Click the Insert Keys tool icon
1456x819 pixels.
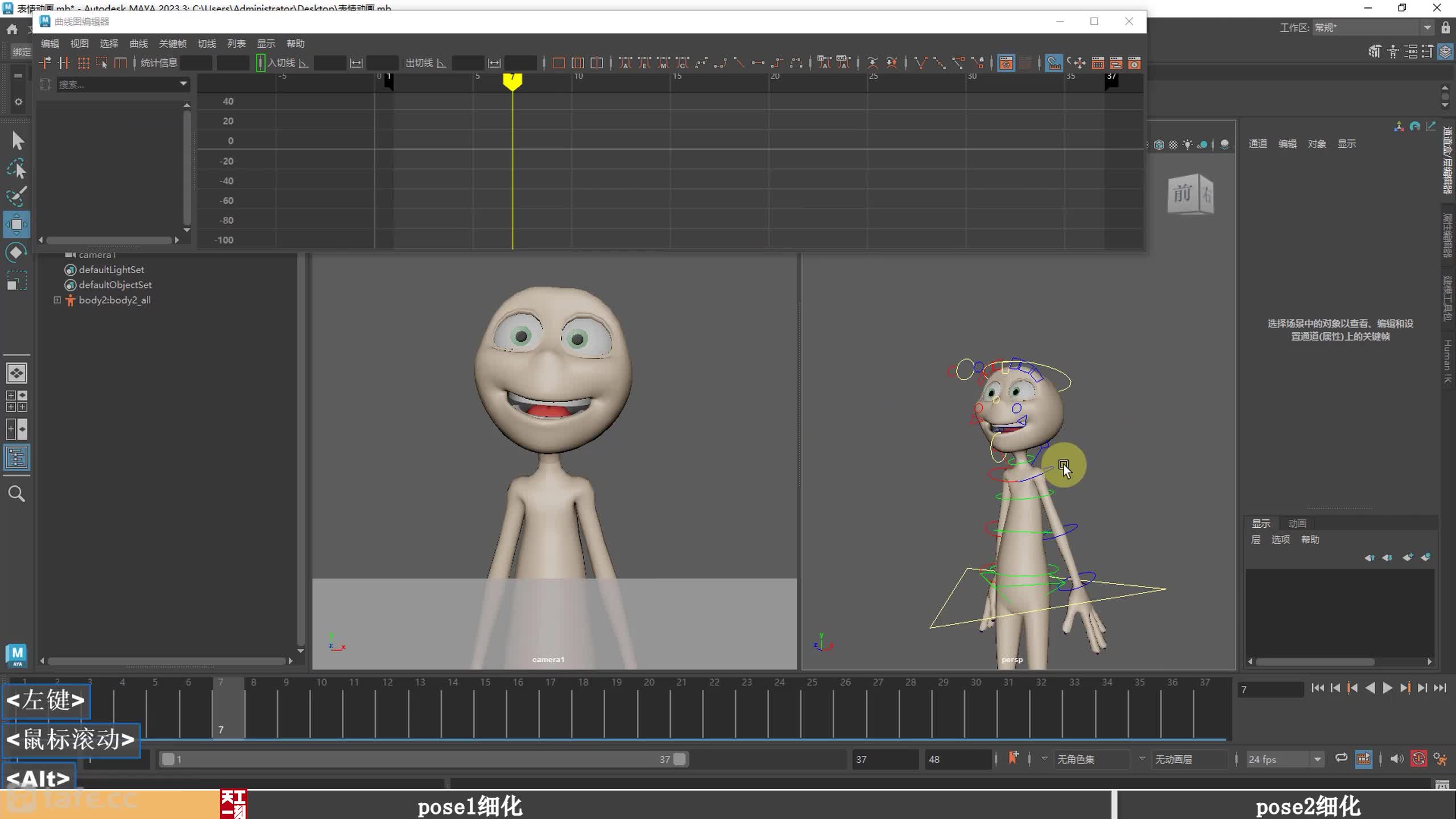[x=64, y=63]
